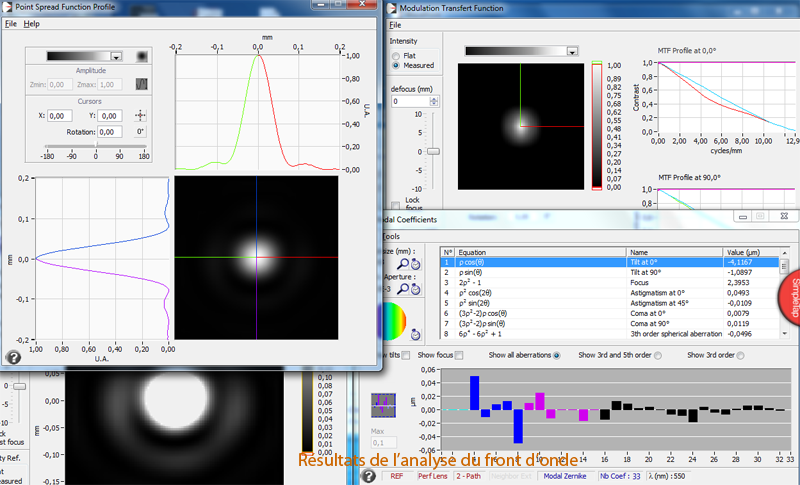Click the cursor X value field
The width and height of the screenshot is (800, 485).
[x=60, y=116]
